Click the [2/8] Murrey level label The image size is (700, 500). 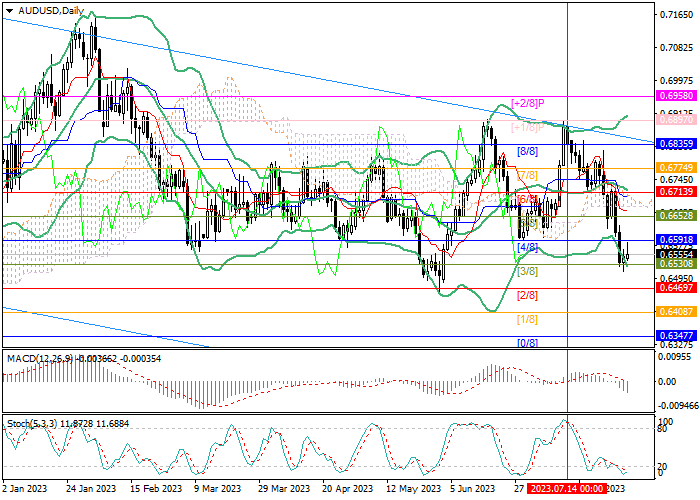coord(527,296)
